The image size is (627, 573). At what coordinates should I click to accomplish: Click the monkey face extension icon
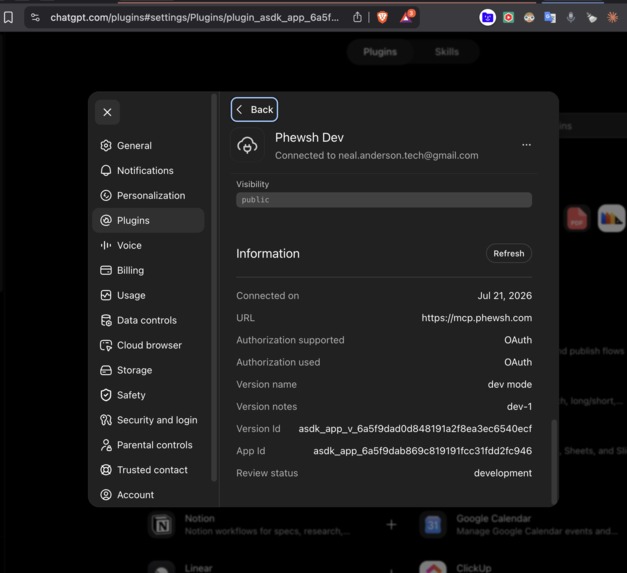(529, 17)
